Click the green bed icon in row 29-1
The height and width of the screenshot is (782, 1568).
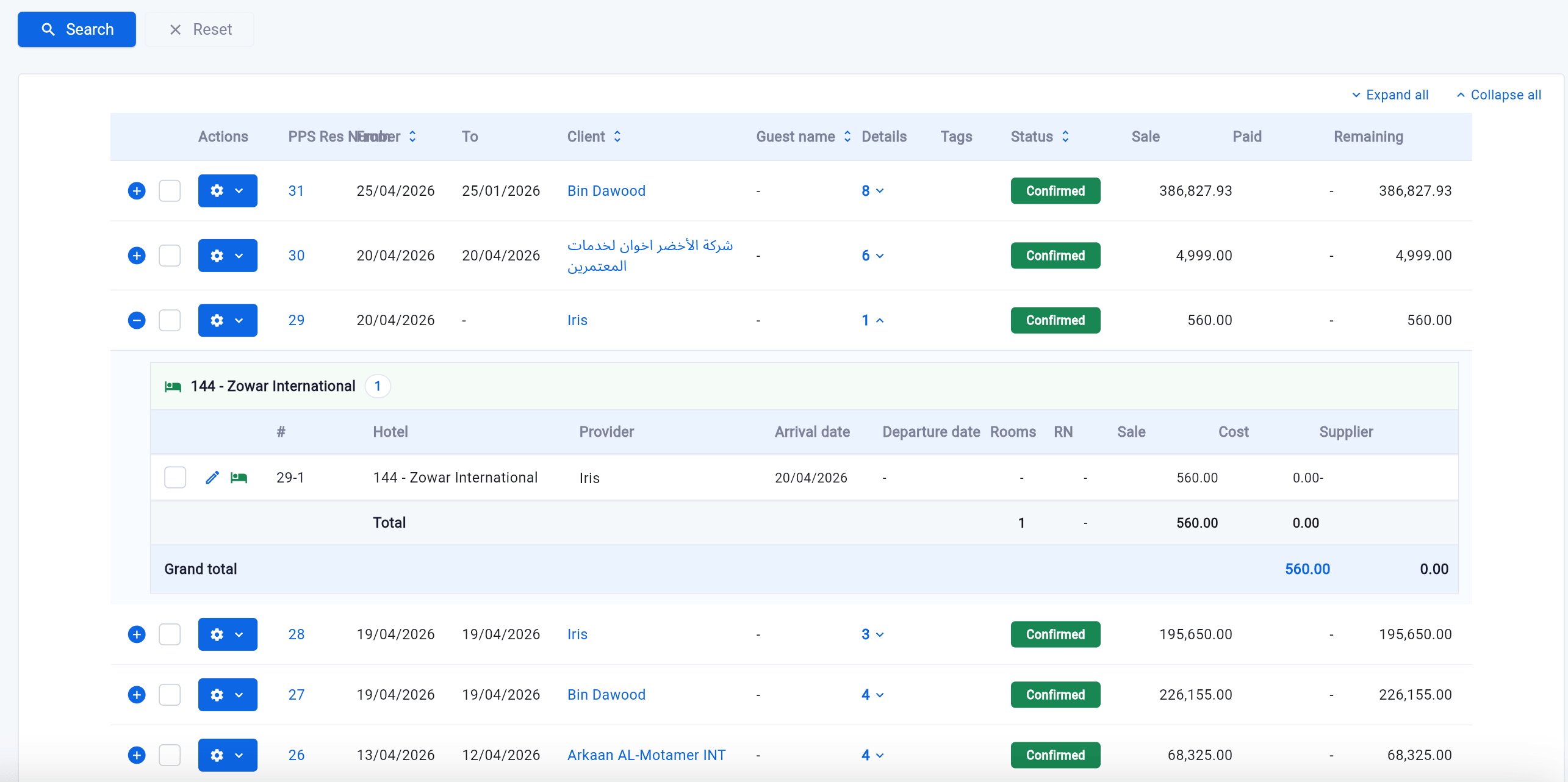[239, 478]
